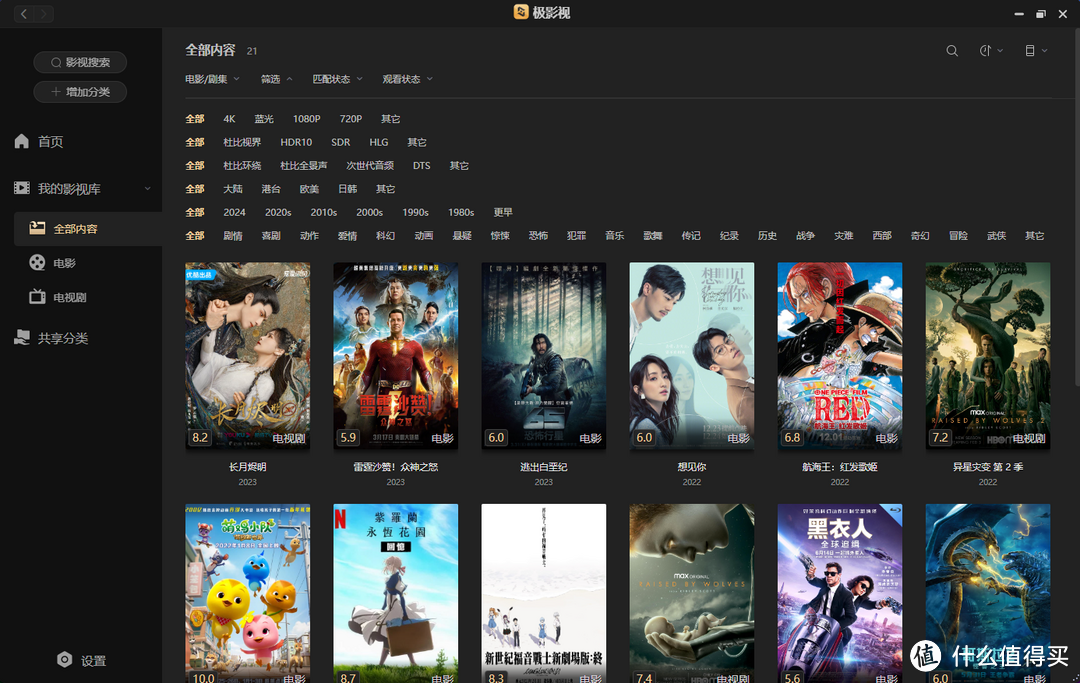Filter by 1990s decade

click(x=415, y=213)
